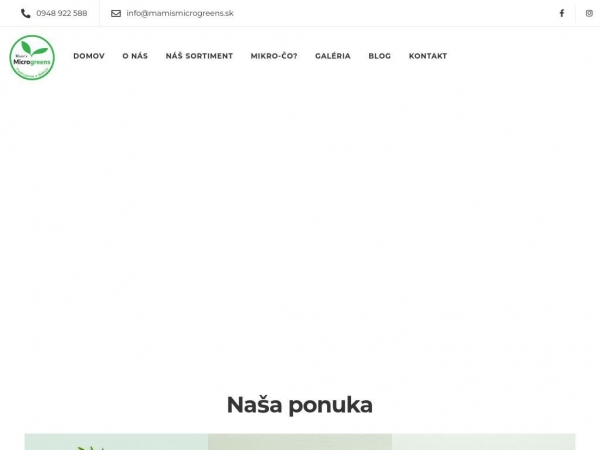Click the phone handset icon
This screenshot has height=450, width=600.
click(x=26, y=13)
